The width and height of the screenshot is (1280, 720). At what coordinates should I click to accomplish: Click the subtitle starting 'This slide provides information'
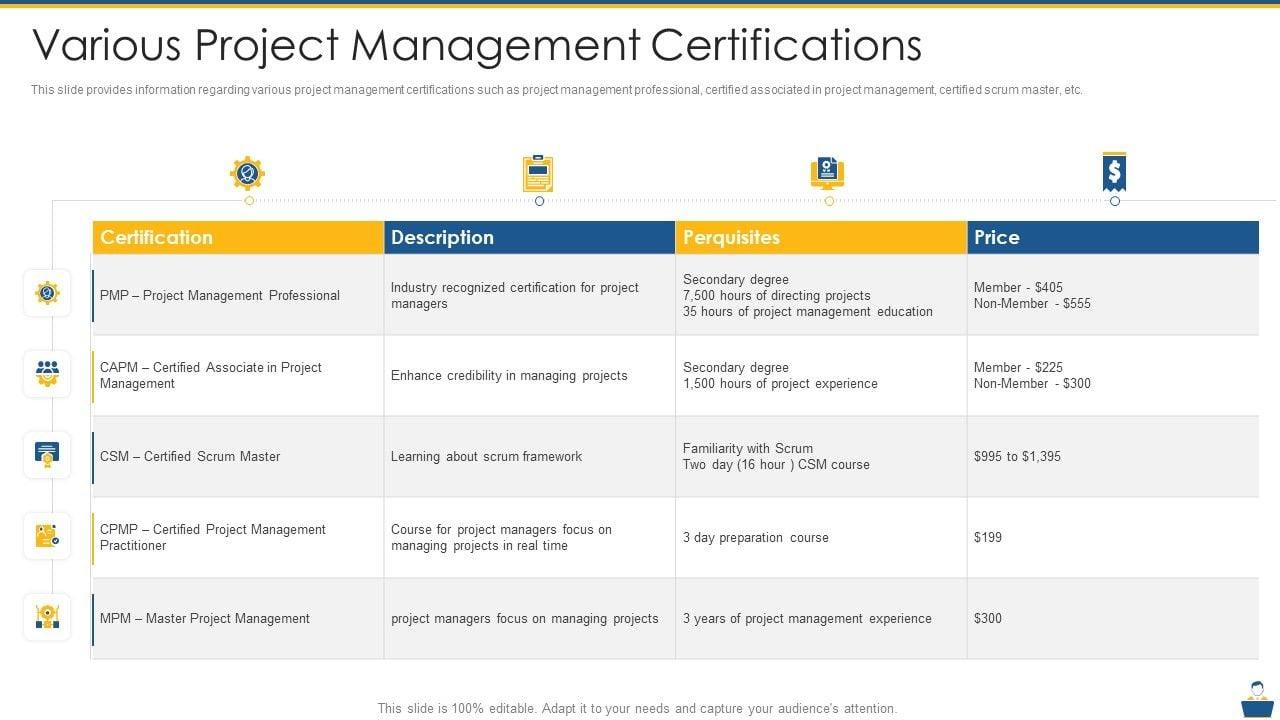pyautogui.click(x=557, y=90)
